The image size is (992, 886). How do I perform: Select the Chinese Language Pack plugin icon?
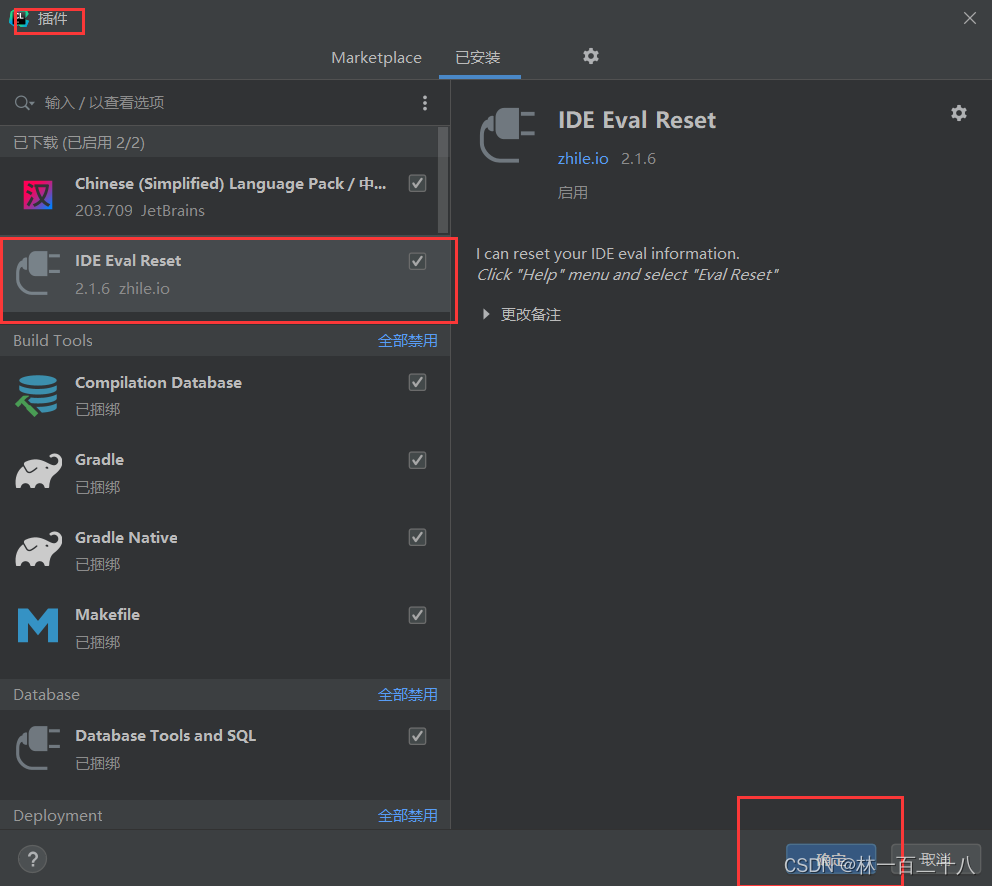[x=38, y=195]
